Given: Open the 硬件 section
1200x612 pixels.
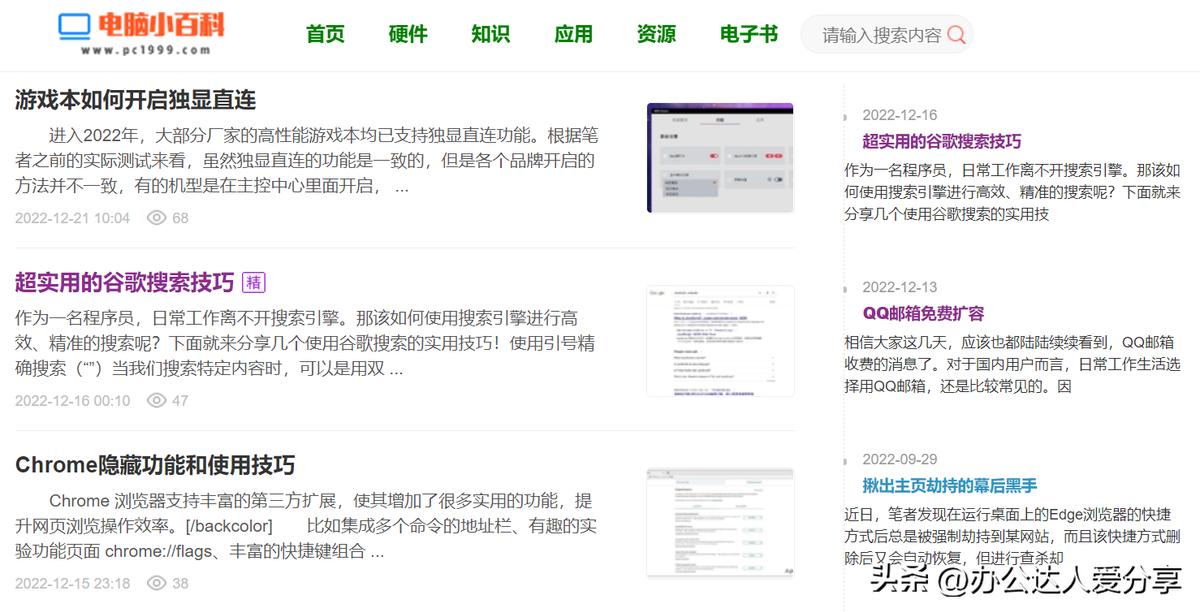Looking at the screenshot, I should click(x=407, y=33).
